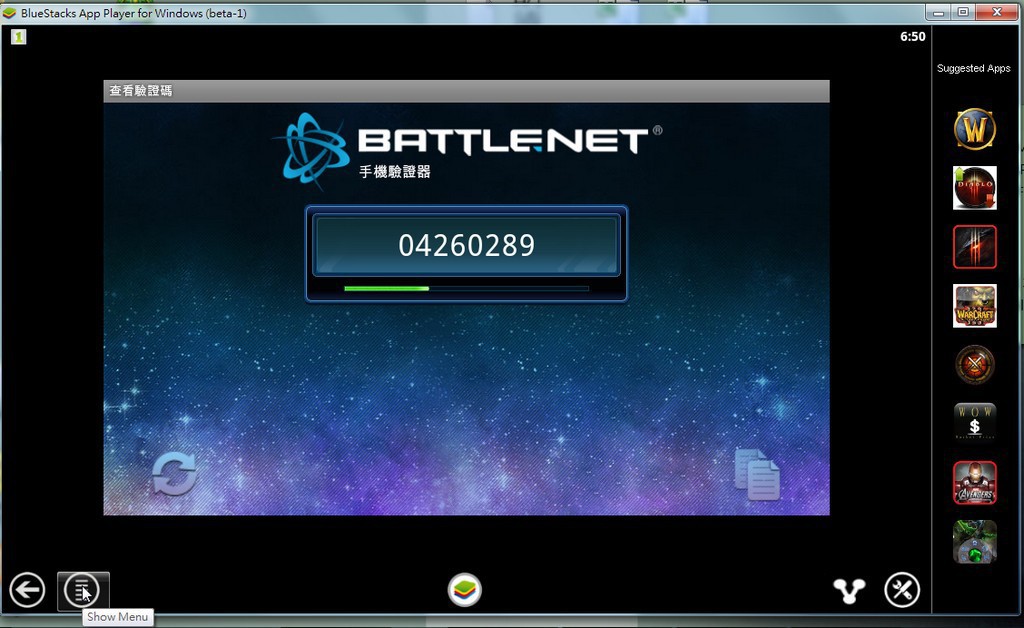Open the Diablo III red-bordered app icon

tap(974, 247)
